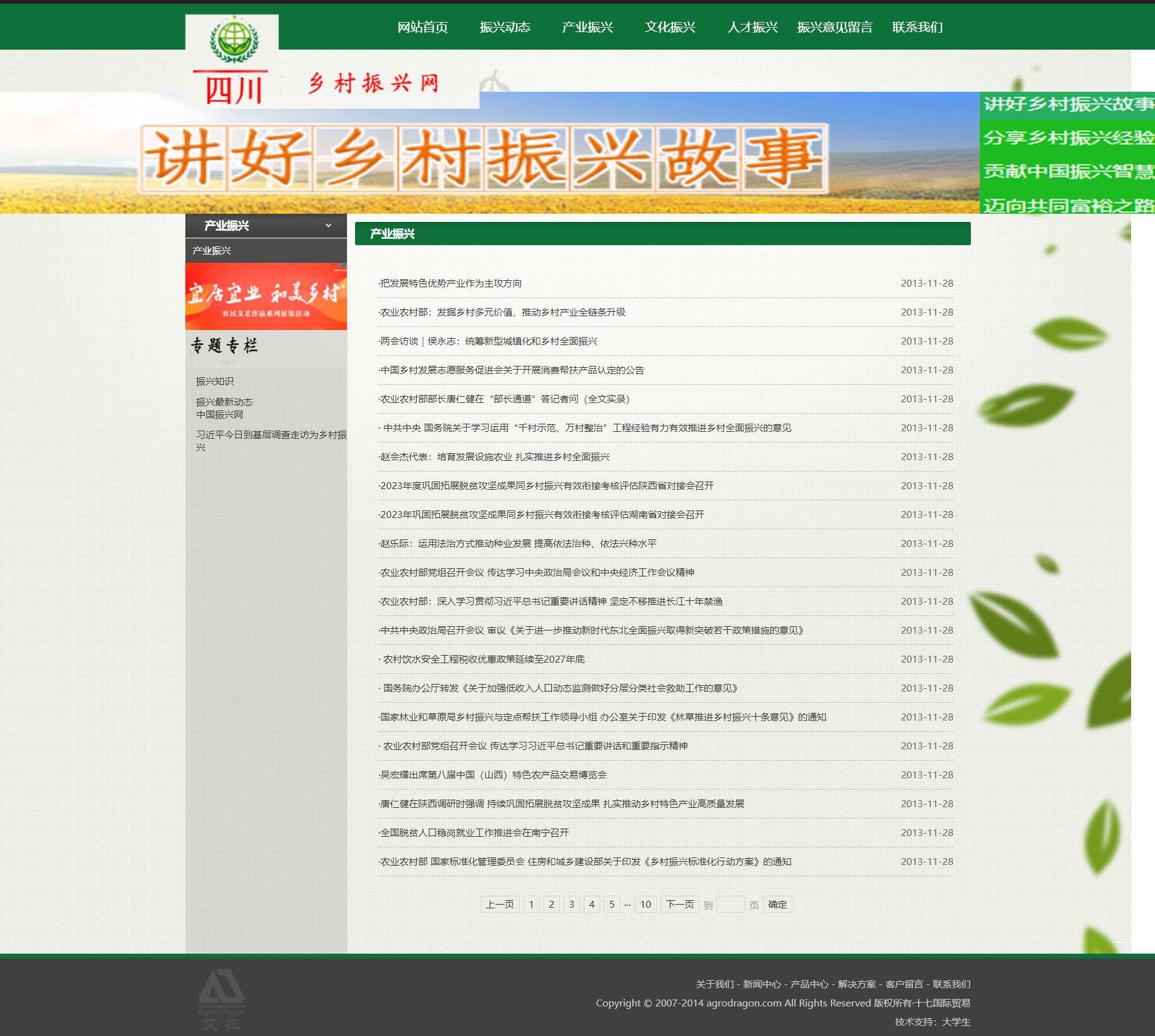Open 习近平今日到基层调查走访 sidebar link
The width and height of the screenshot is (1155, 1036).
[x=271, y=441]
